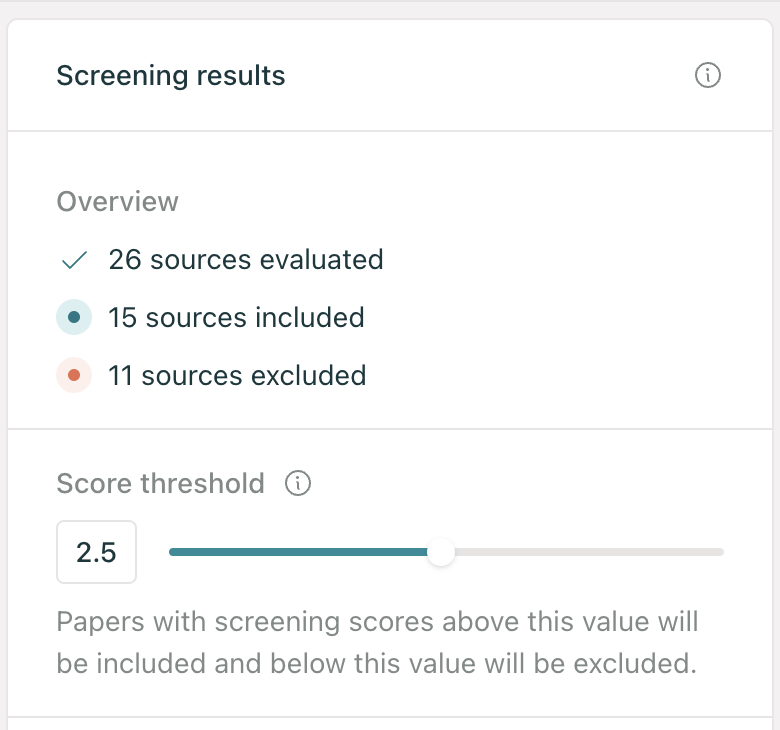Click the Screening results heading

[171, 76]
